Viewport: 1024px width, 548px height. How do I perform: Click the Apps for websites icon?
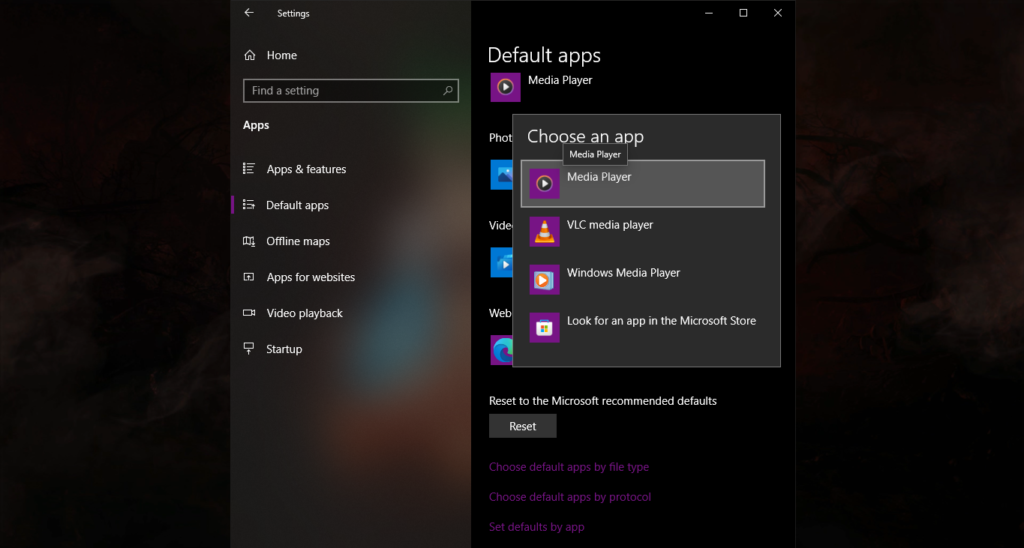pyautogui.click(x=249, y=277)
